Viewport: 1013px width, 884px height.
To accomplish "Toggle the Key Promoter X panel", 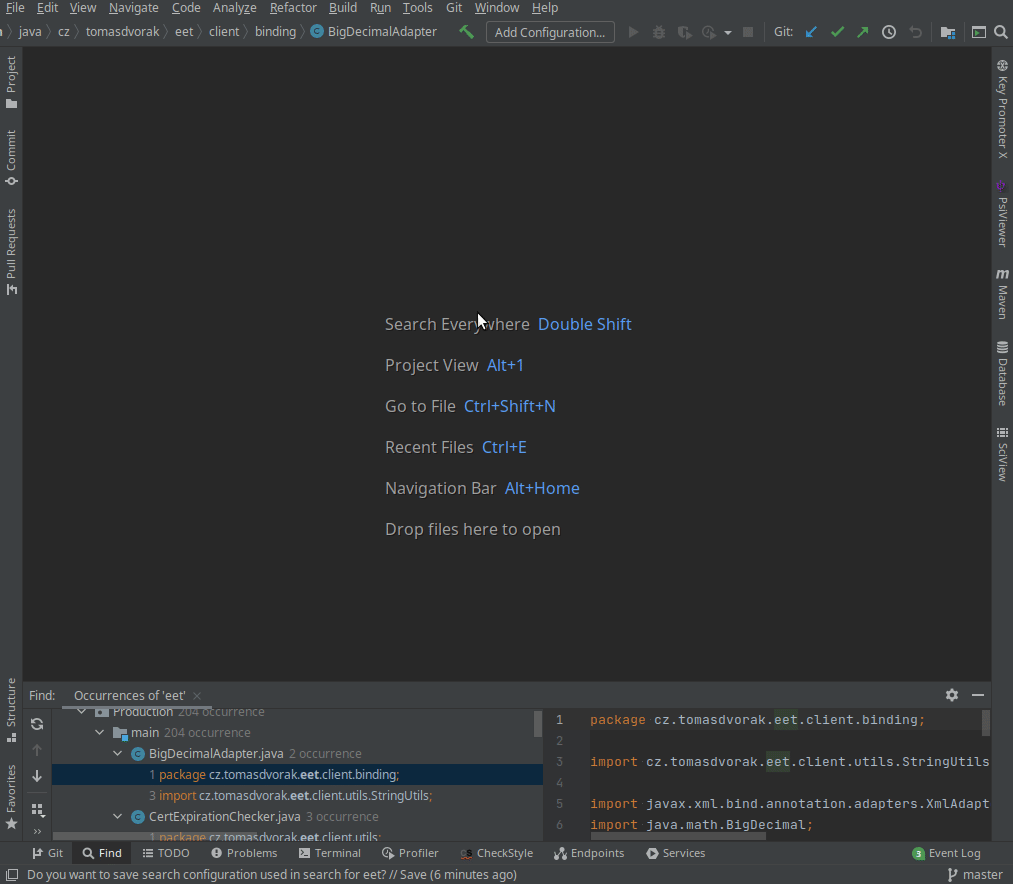I will [1002, 109].
